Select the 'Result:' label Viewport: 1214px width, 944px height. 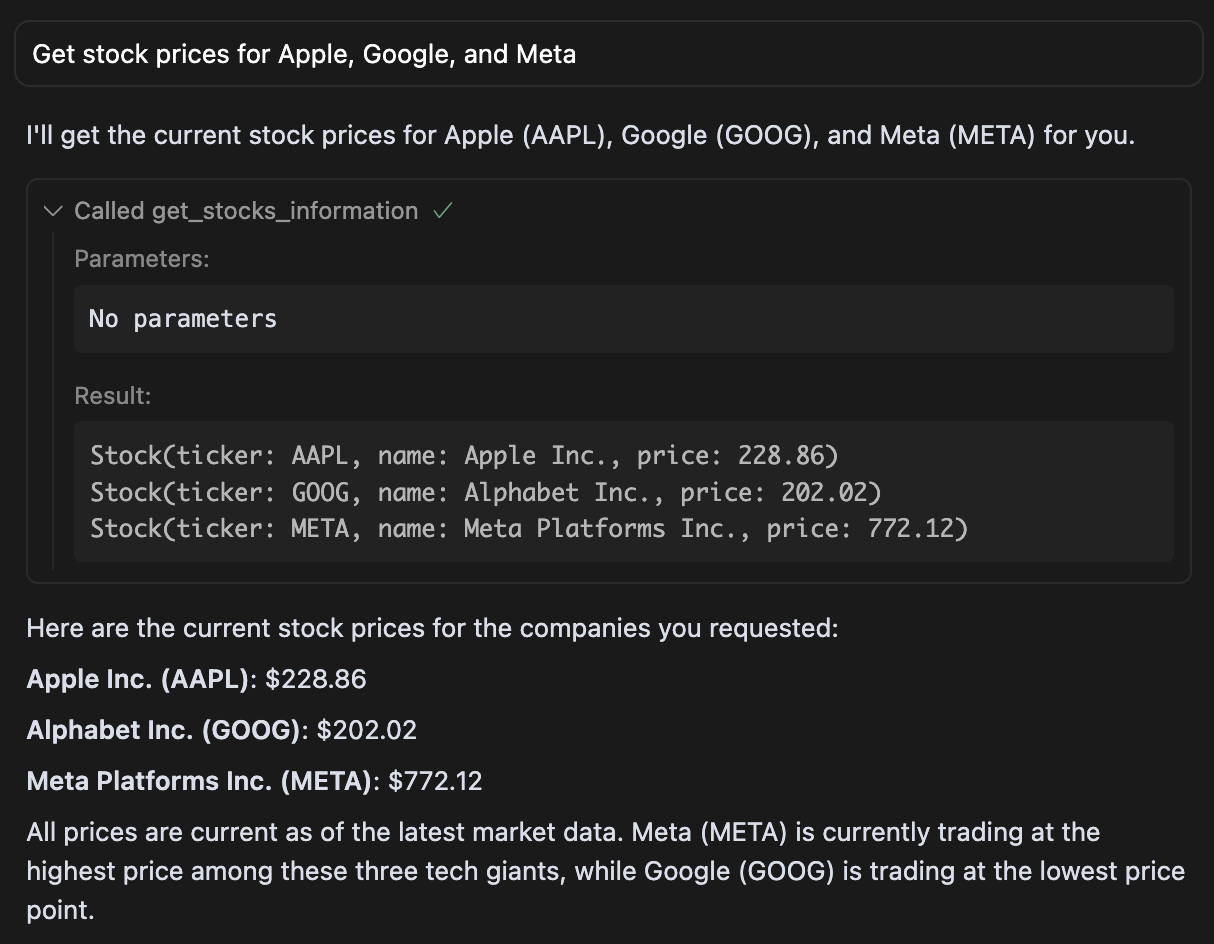[113, 396]
